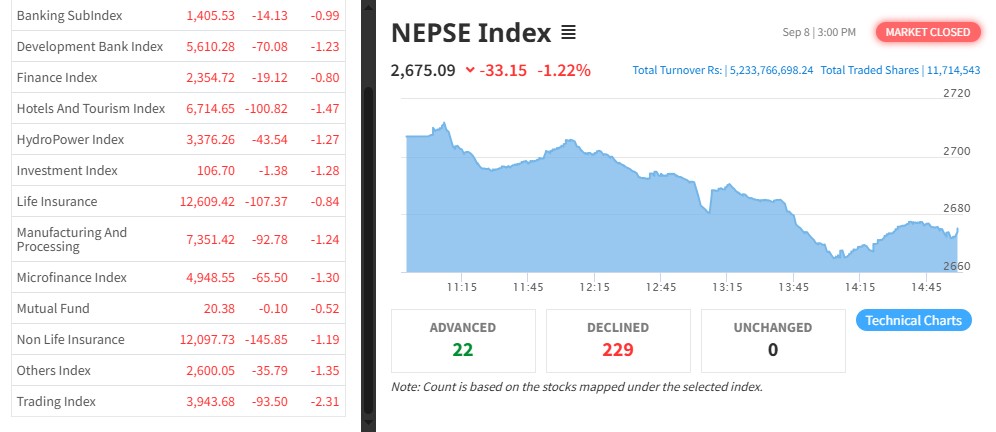Click the red down-arrow change indicator
Image resolution: width=996 pixels, height=432 pixels.
(x=469, y=71)
